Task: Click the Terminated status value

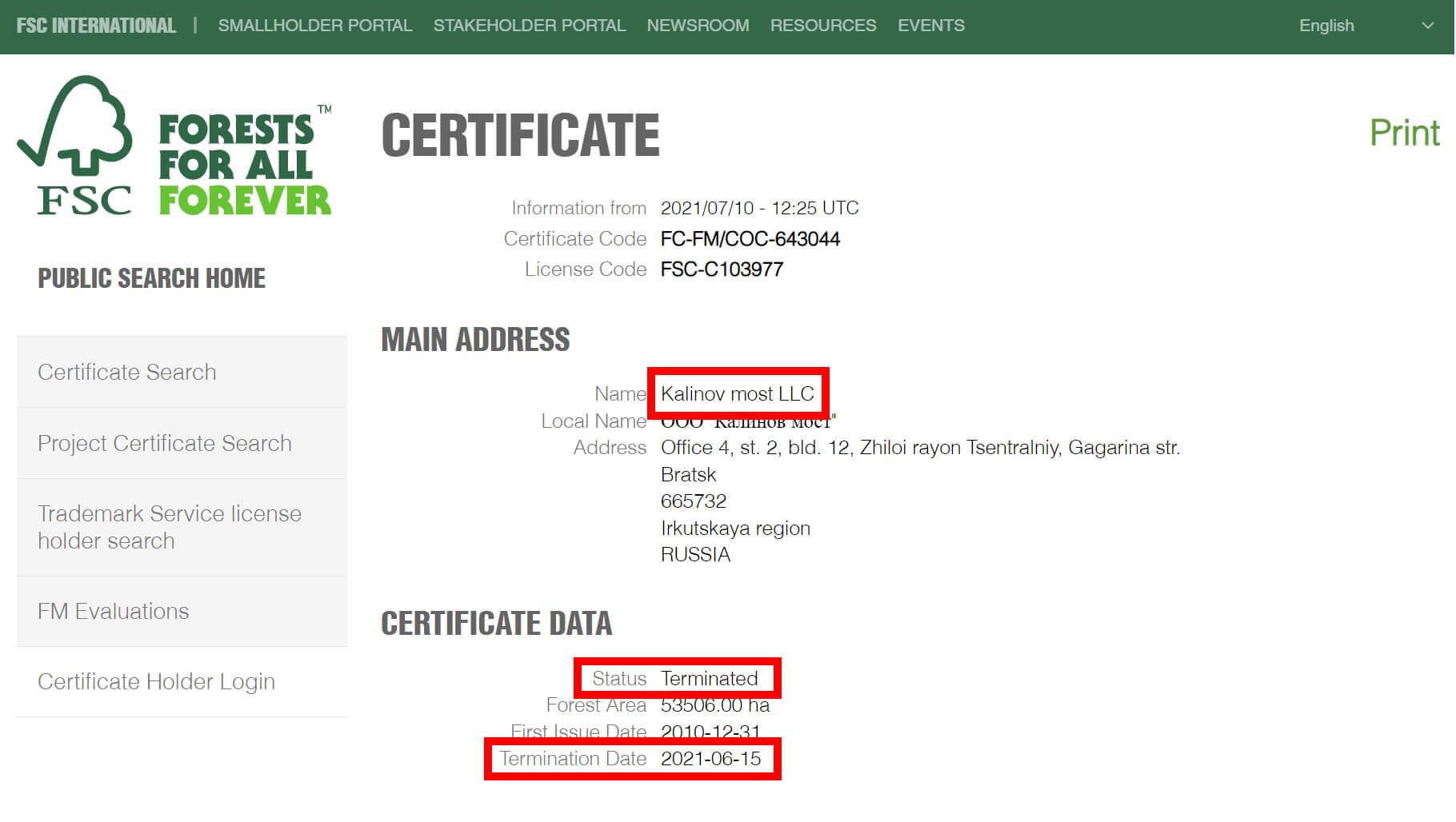Action: 709,678
